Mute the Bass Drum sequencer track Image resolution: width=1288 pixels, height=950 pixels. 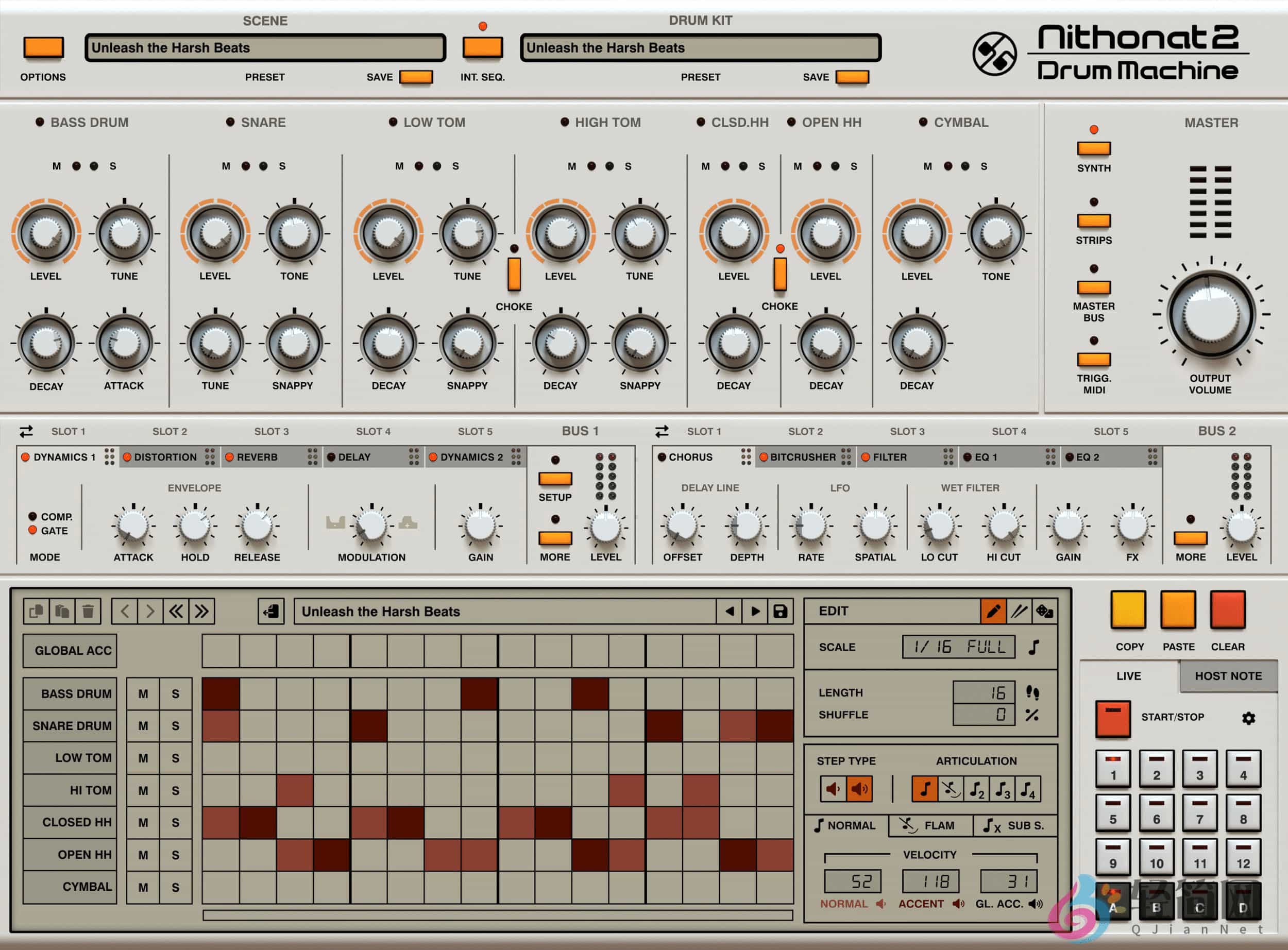(x=143, y=694)
